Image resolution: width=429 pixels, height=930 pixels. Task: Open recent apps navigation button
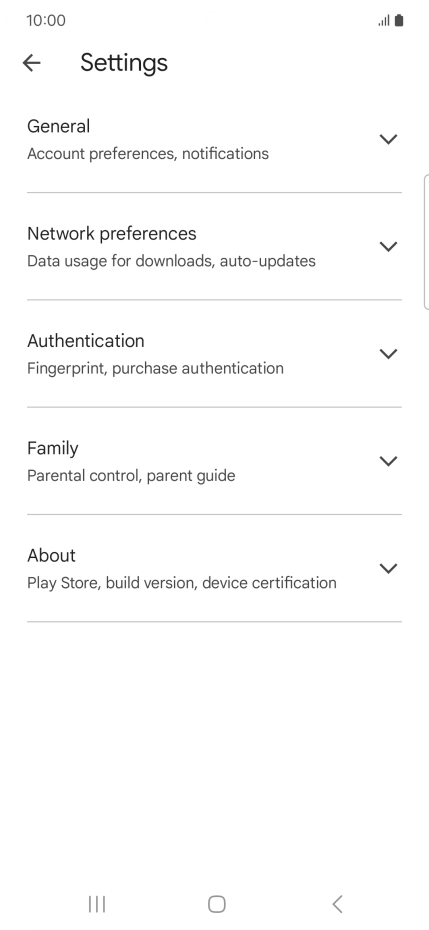click(x=97, y=904)
